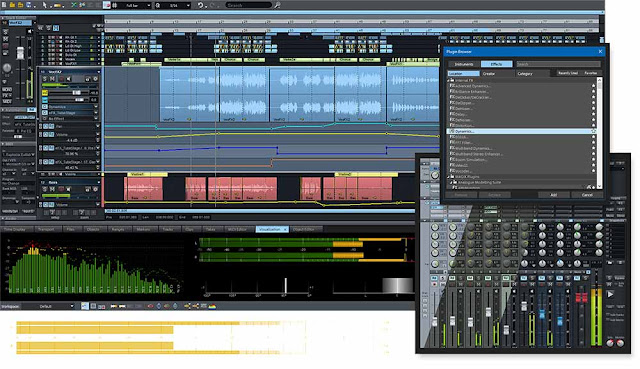
Task: Favorite star for Advanced Dynamics plugin
Action: 593,86
